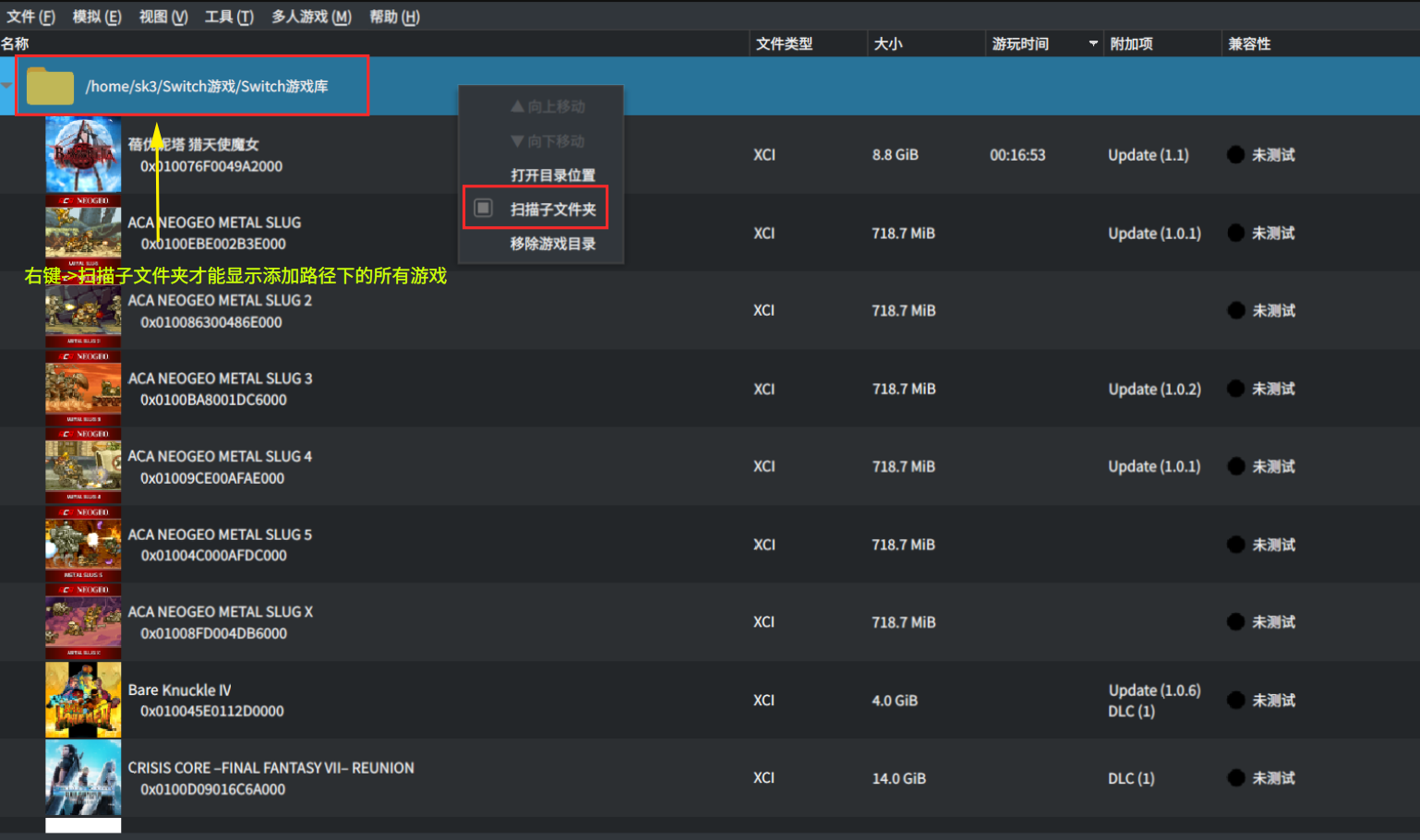This screenshot has width=1420, height=840.
Task: Select the ACA NEOGEO METAL SLUG 4 title
Action: click(220, 456)
